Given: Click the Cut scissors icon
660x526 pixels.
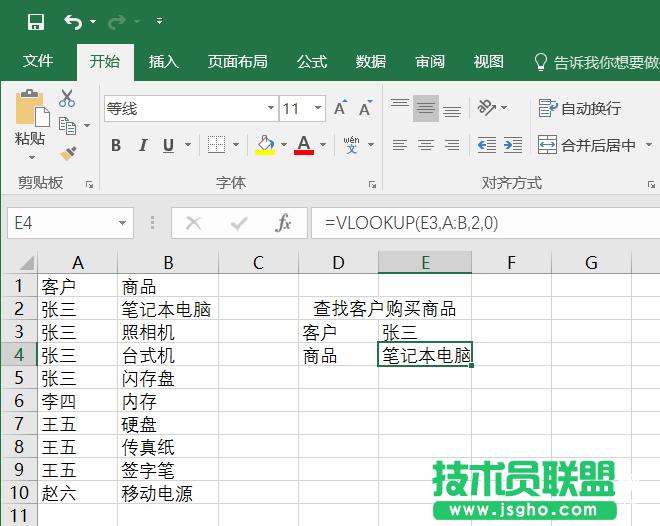Looking at the screenshot, I should [67, 98].
